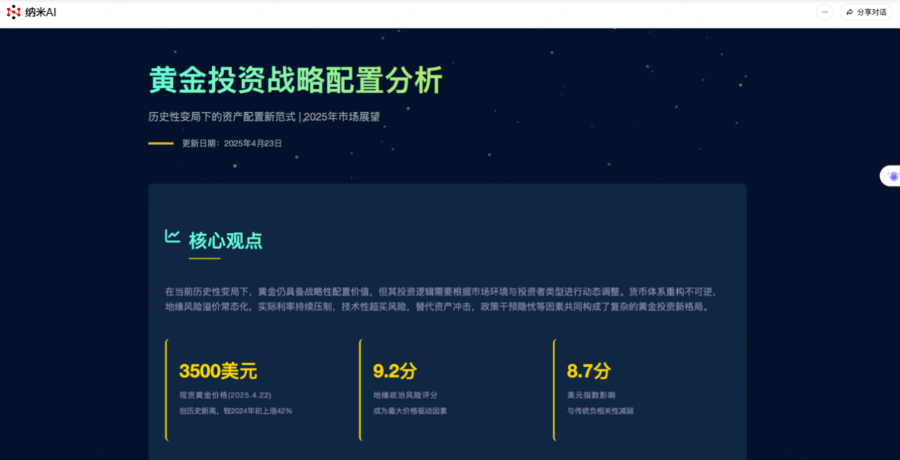
Task: Select the 3500美元 statistic value
Action: click(218, 371)
